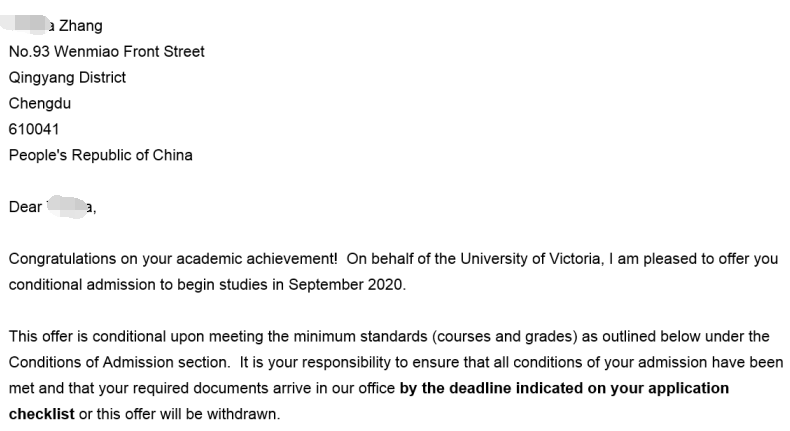Click the bold word "checklist"

point(42,413)
